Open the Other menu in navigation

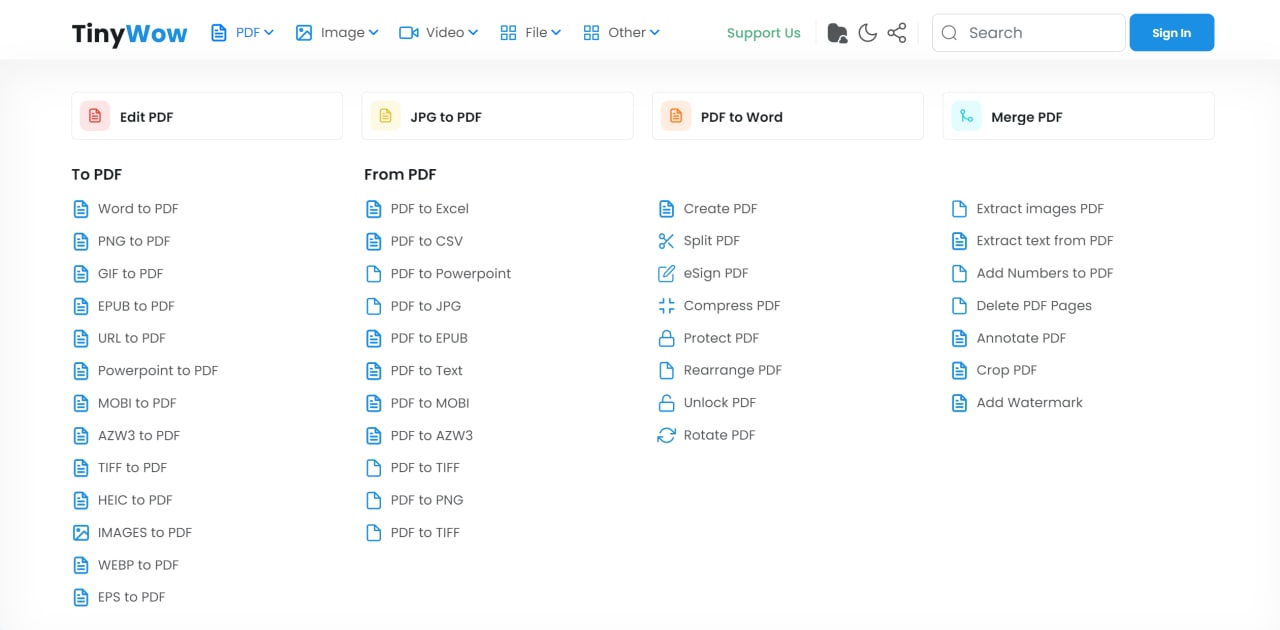click(x=621, y=33)
